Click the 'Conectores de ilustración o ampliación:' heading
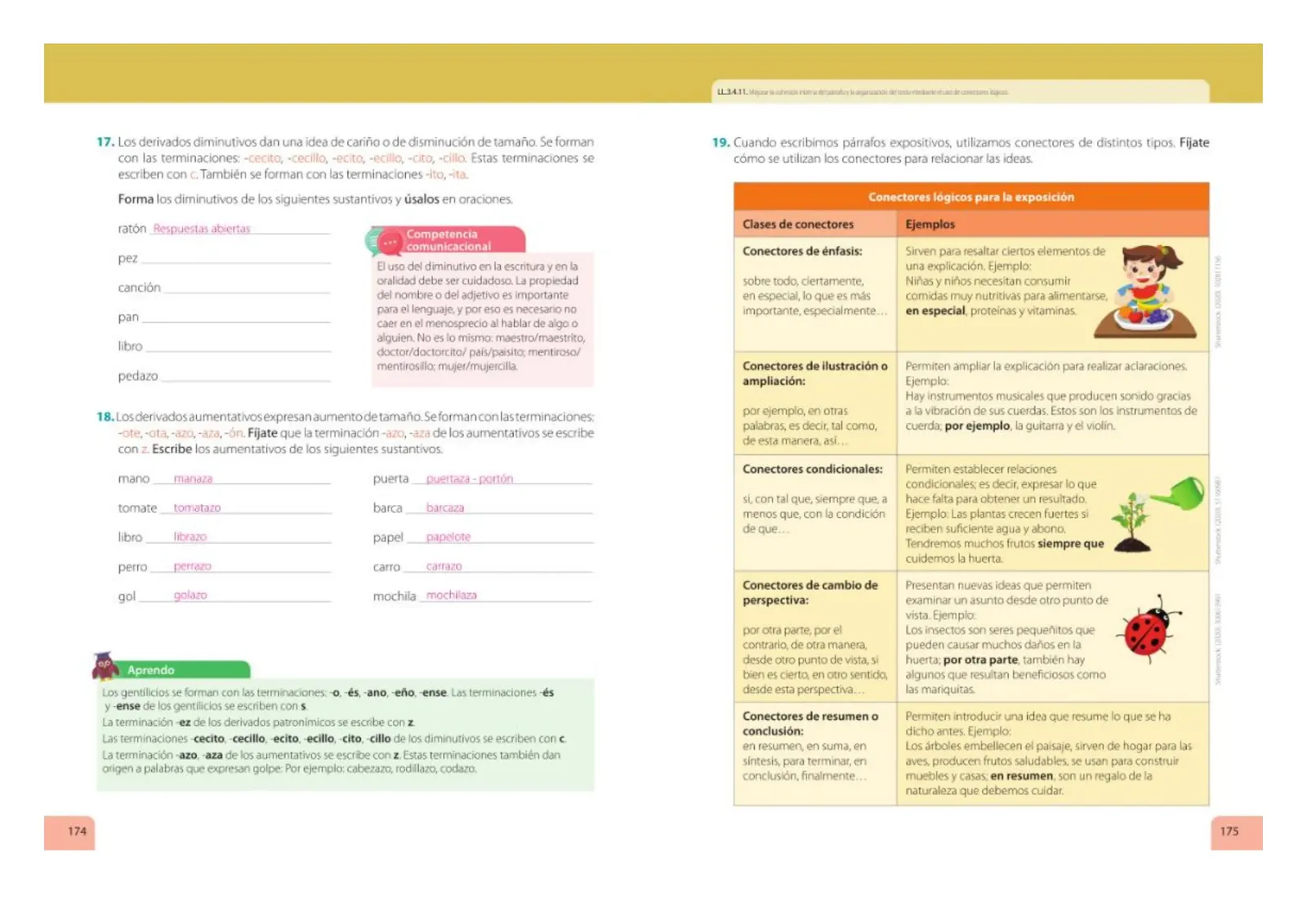This screenshot has height=924, width=1307. [x=814, y=373]
